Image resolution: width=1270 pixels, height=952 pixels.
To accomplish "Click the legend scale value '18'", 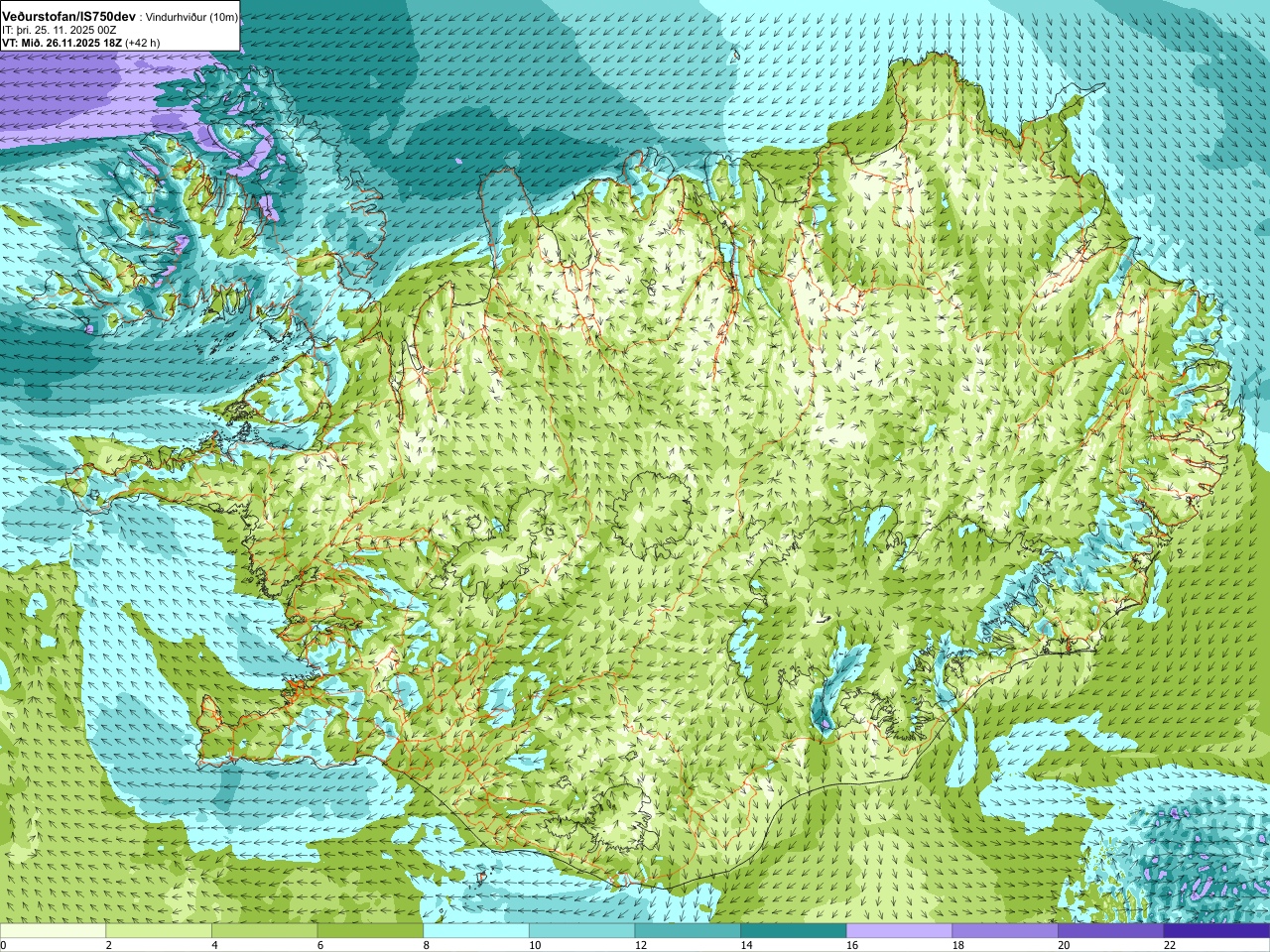I will 958,945.
